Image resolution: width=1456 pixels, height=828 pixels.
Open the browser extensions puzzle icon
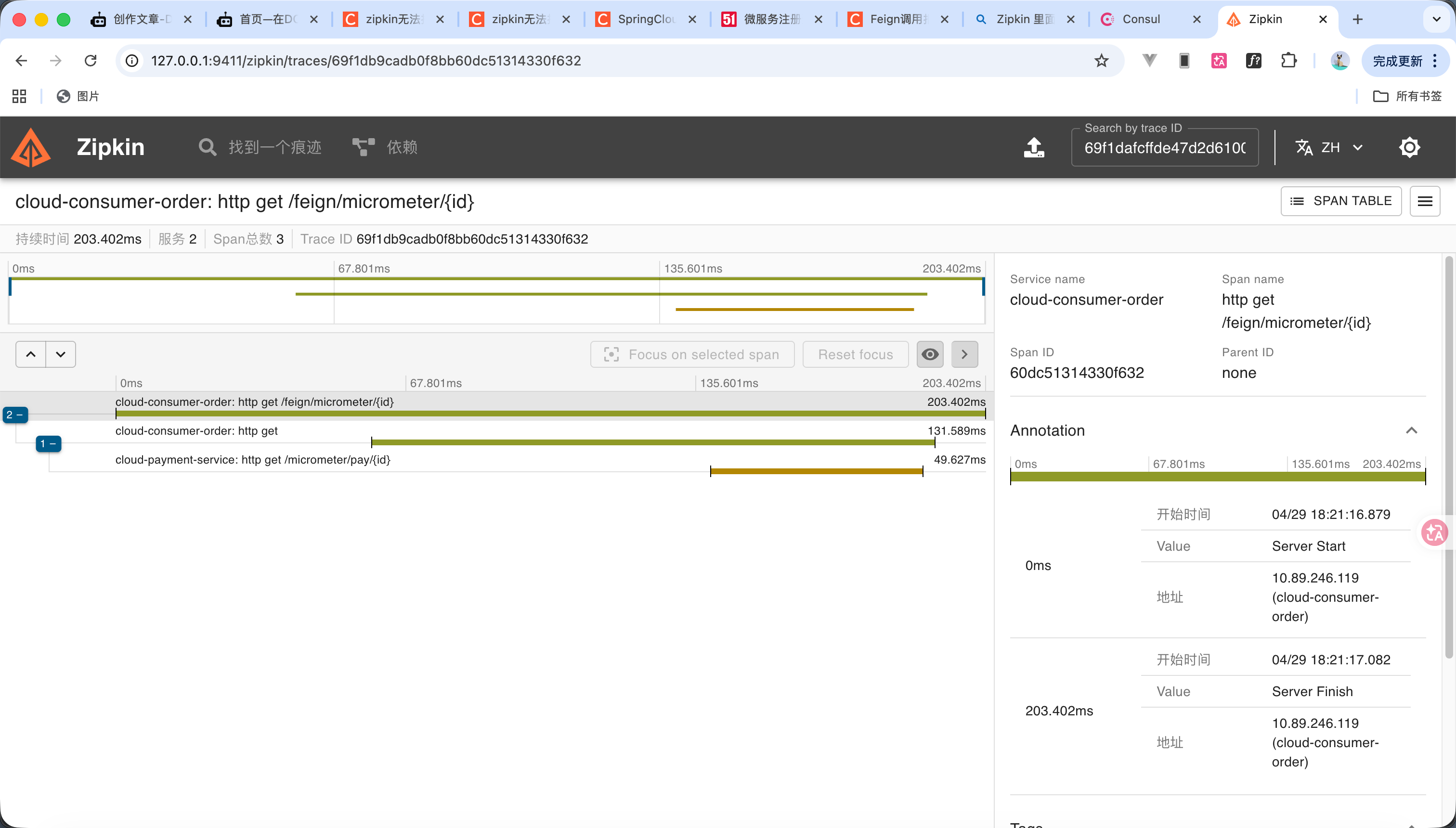(1288, 61)
